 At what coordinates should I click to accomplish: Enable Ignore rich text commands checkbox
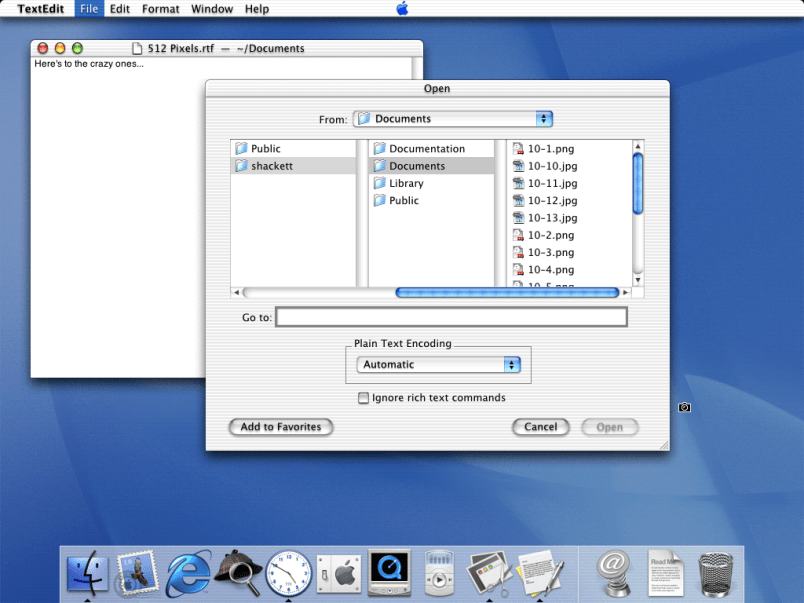pos(363,398)
